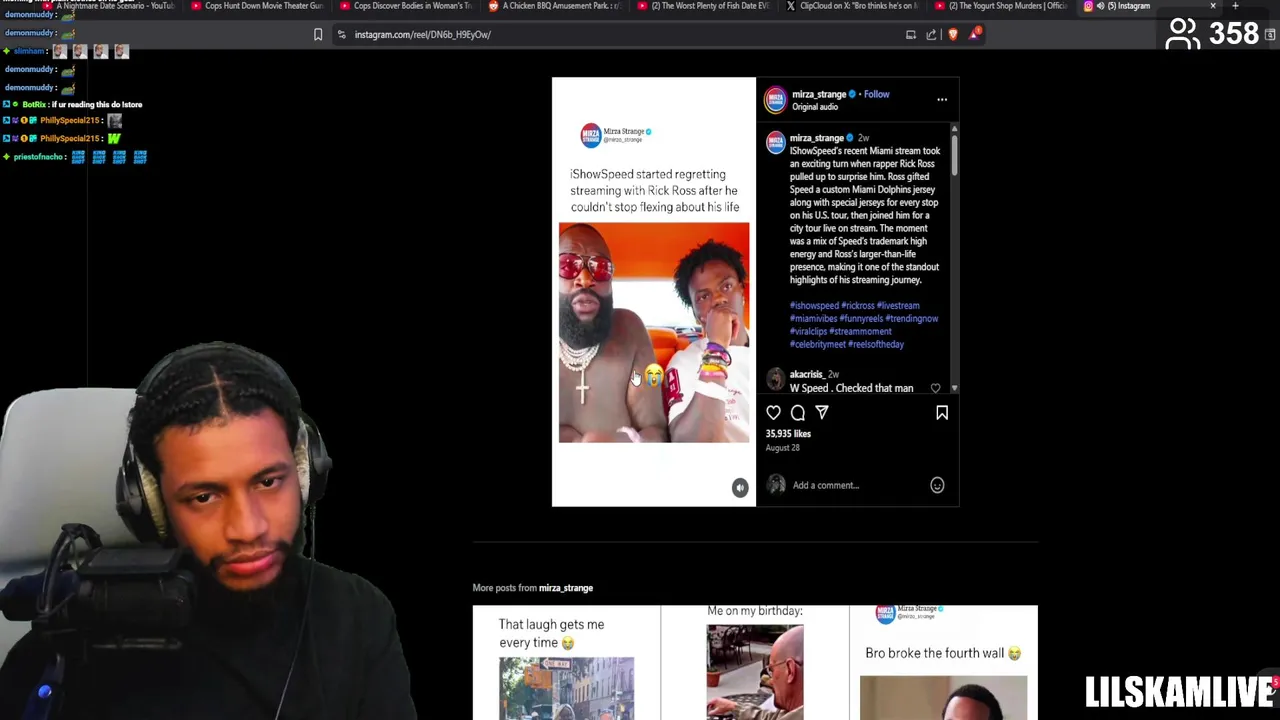Image resolution: width=1280 pixels, height=720 pixels.
Task: Open the #ishowspeed hashtag
Action: click(x=814, y=305)
